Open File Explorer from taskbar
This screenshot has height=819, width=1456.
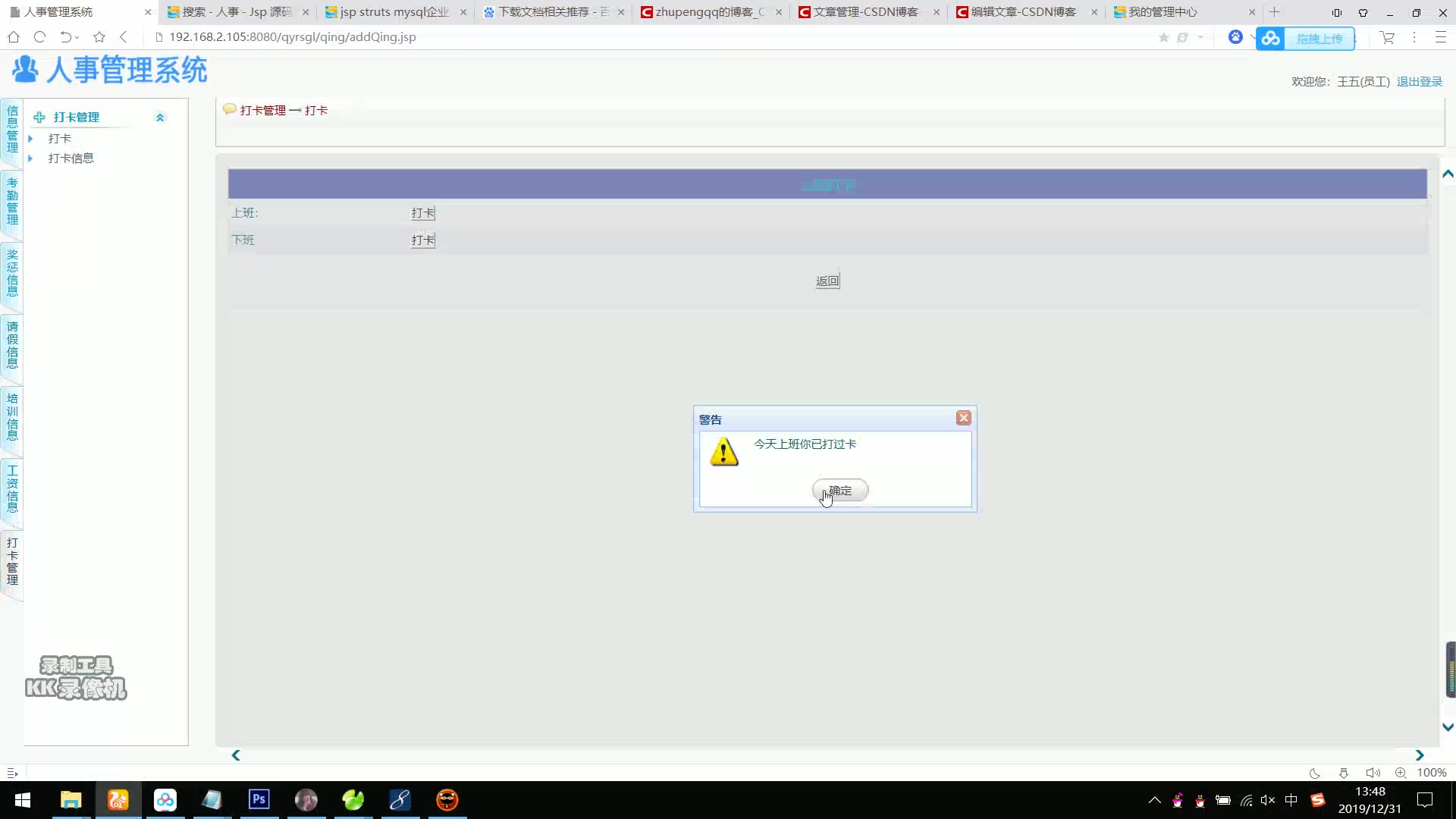tap(71, 800)
